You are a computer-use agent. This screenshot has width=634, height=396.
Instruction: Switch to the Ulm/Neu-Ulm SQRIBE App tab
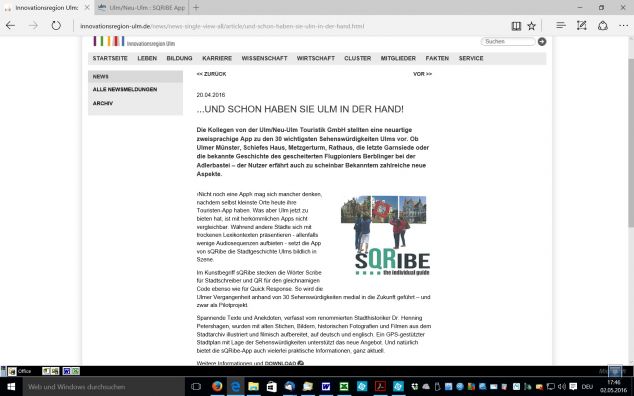(x=142, y=7)
